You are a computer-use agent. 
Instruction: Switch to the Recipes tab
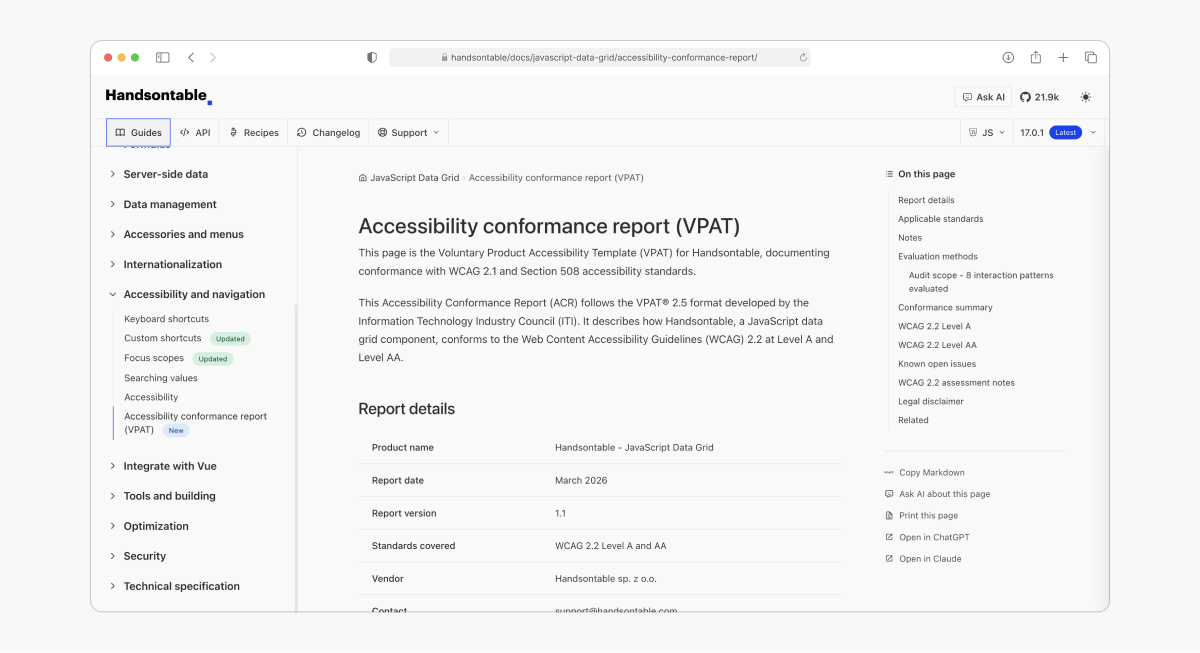tap(254, 132)
